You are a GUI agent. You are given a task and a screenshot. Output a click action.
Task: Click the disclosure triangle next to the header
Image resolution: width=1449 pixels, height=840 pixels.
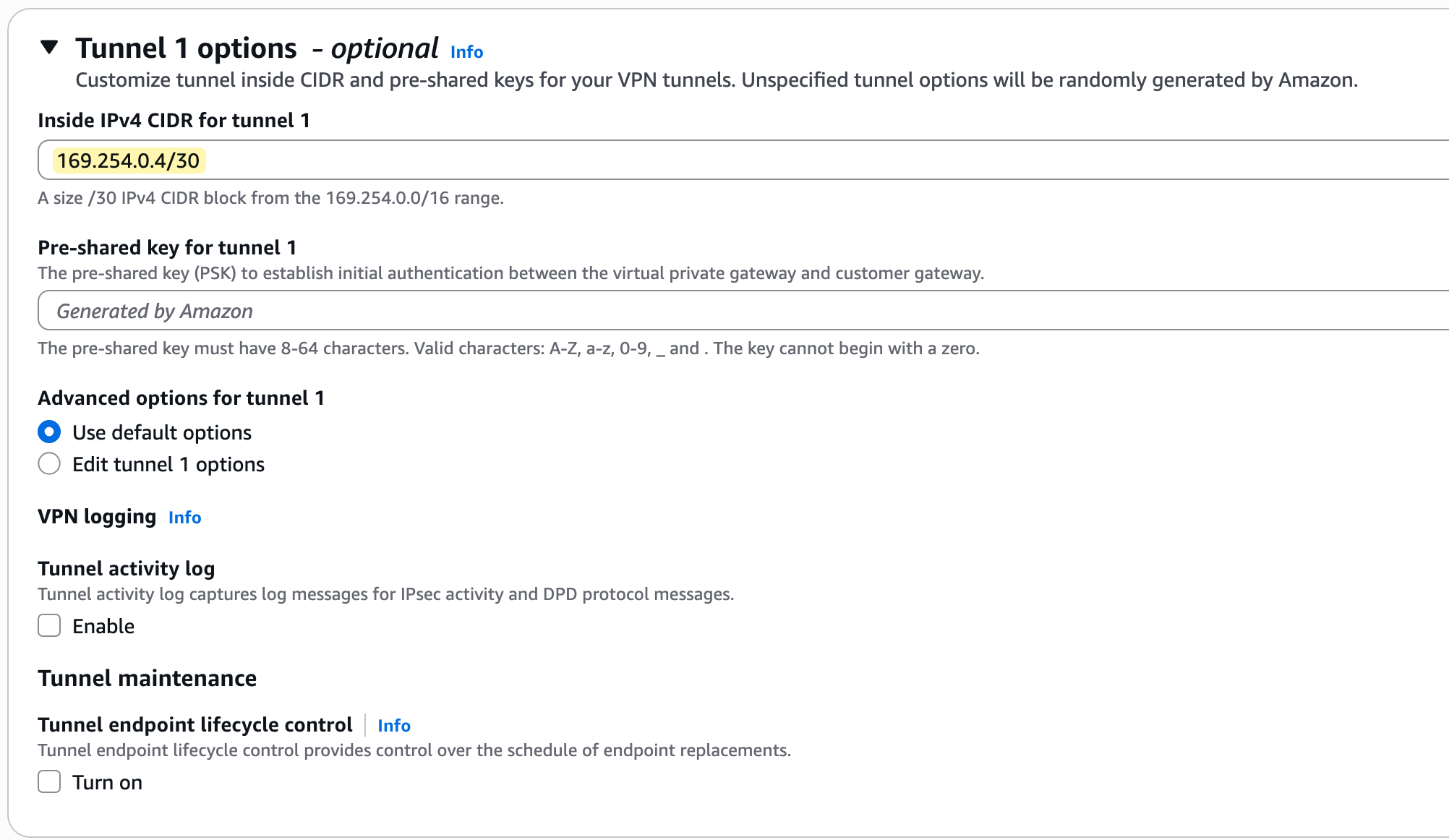pyautogui.click(x=48, y=48)
